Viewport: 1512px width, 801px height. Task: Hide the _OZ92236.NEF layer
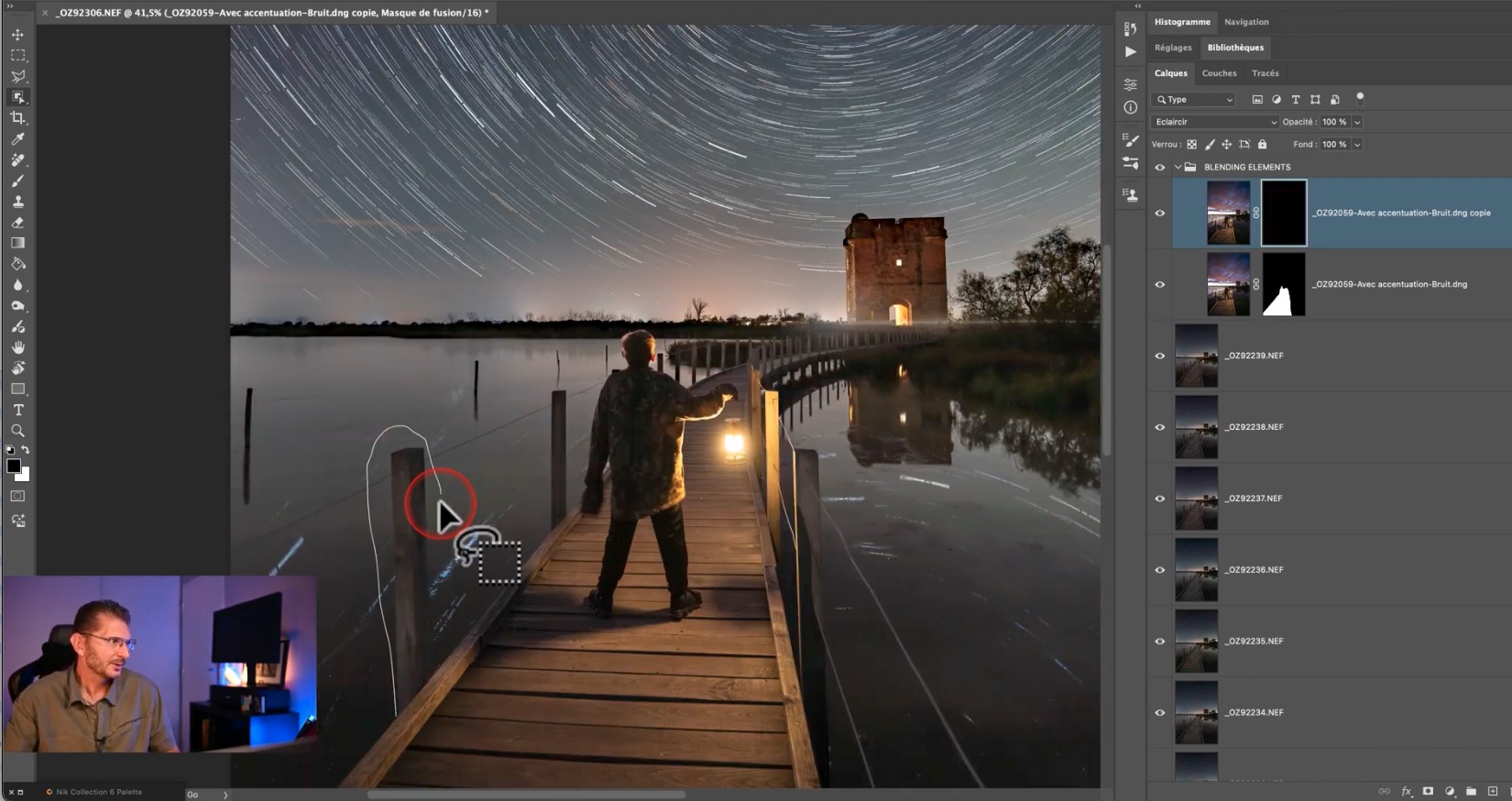click(x=1159, y=570)
